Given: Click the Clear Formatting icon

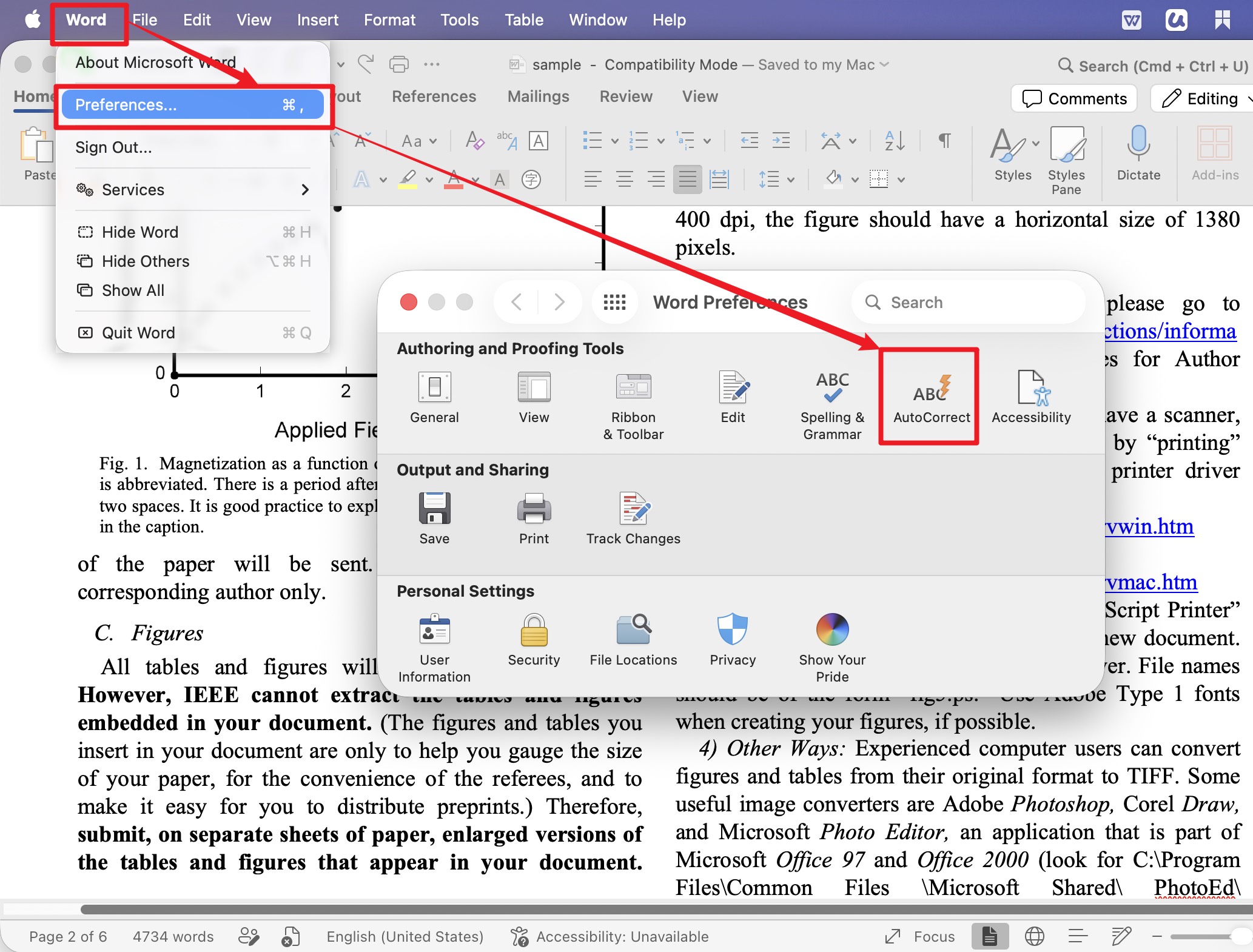Looking at the screenshot, I should [475, 141].
